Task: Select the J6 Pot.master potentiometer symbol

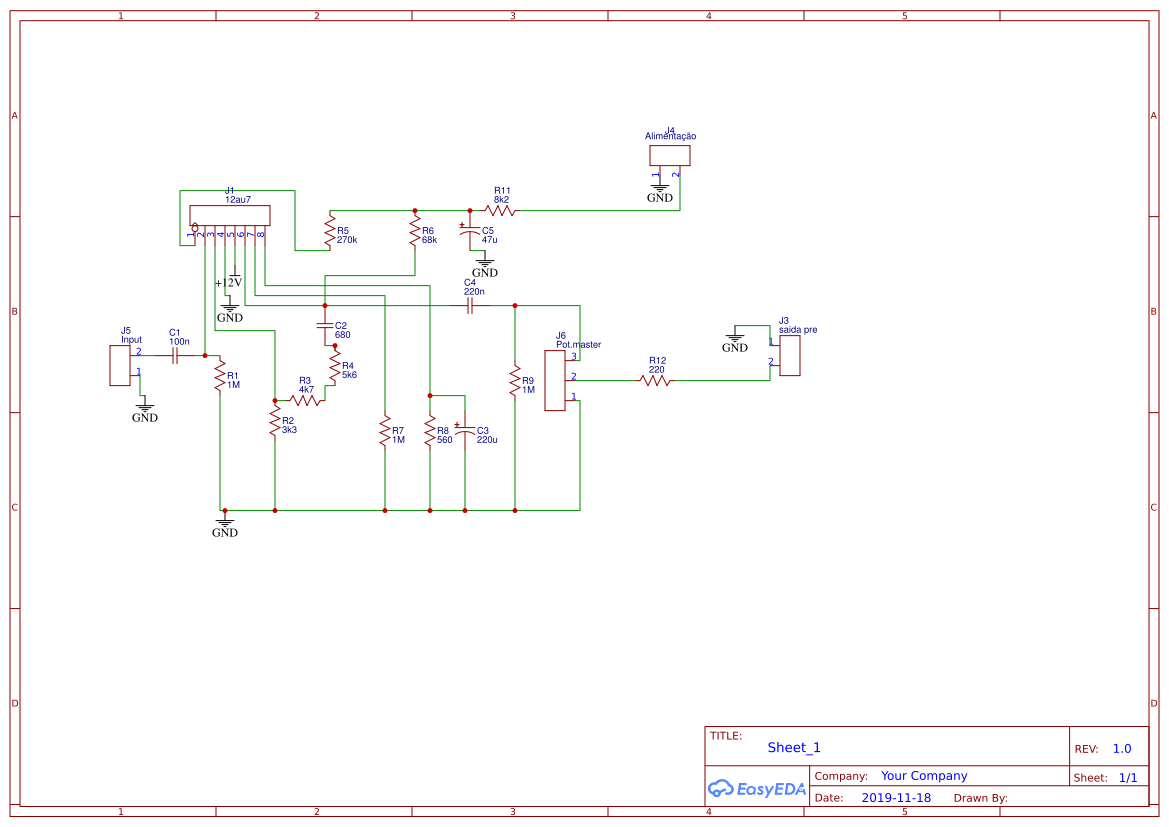Action: (x=554, y=380)
